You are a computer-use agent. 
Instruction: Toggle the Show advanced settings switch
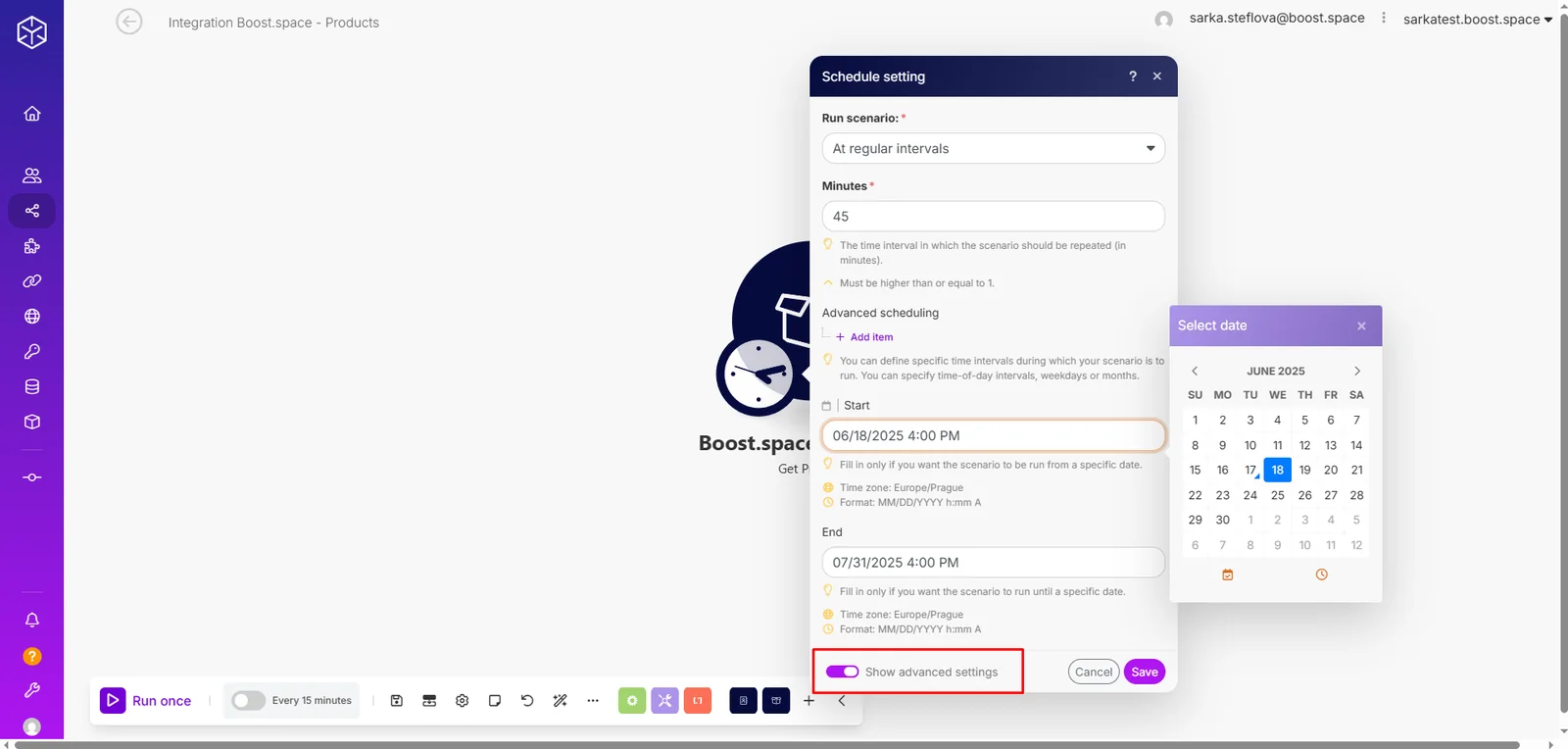coord(842,672)
